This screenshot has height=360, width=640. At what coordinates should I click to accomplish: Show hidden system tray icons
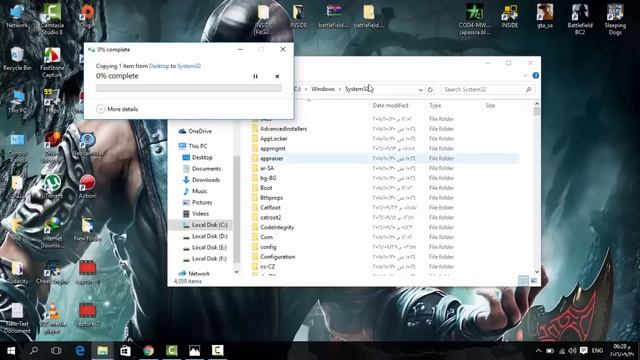pos(539,351)
